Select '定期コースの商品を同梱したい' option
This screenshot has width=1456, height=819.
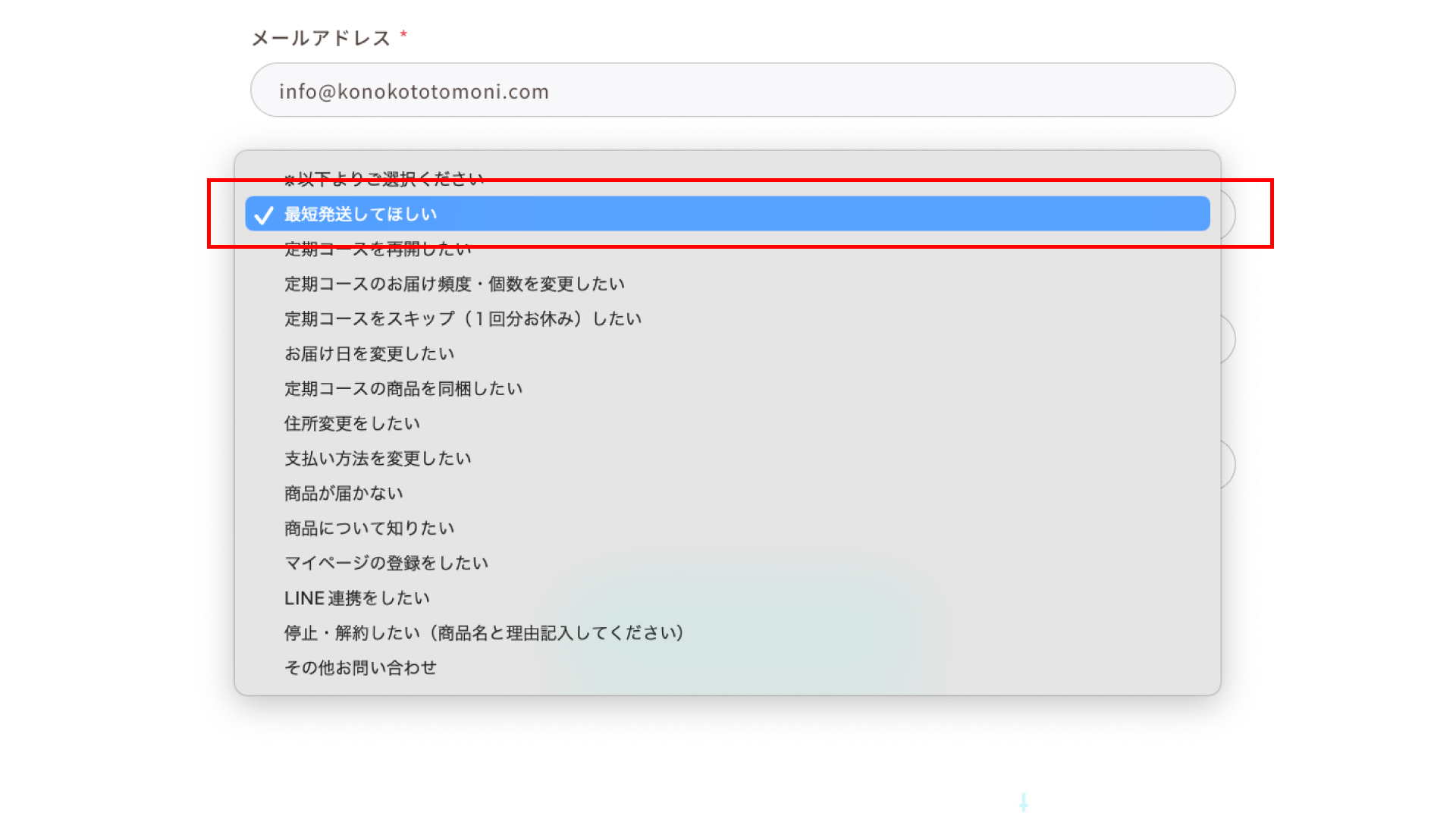click(727, 388)
